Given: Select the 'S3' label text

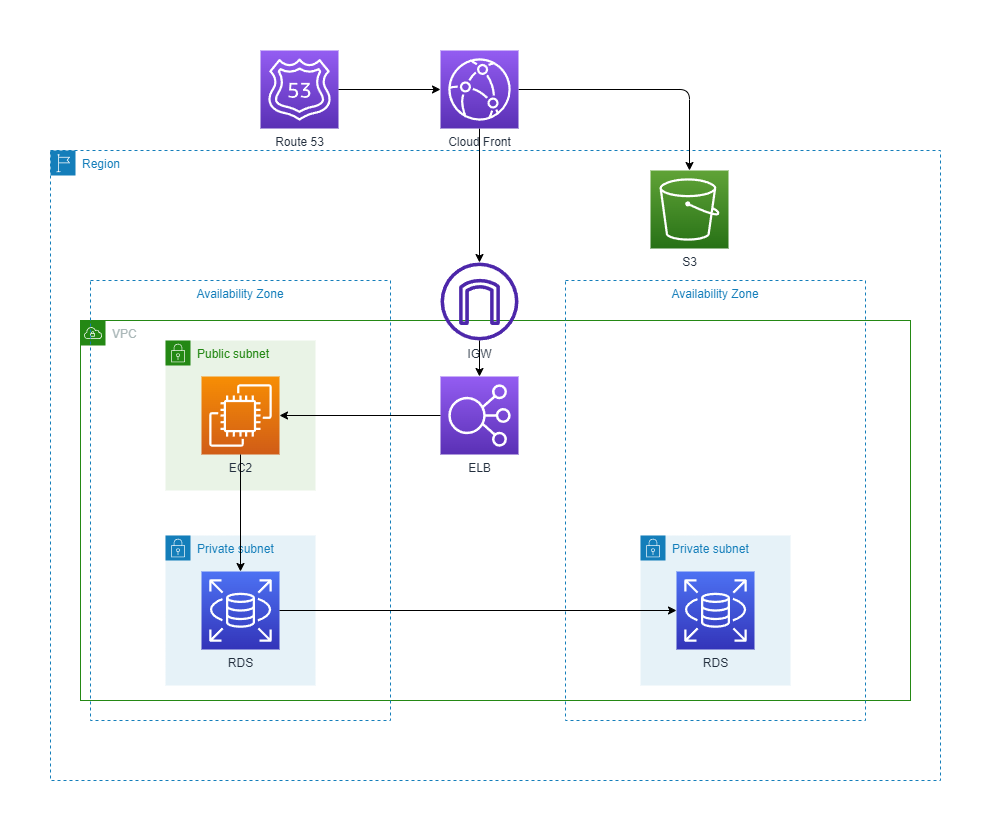Looking at the screenshot, I should (690, 262).
